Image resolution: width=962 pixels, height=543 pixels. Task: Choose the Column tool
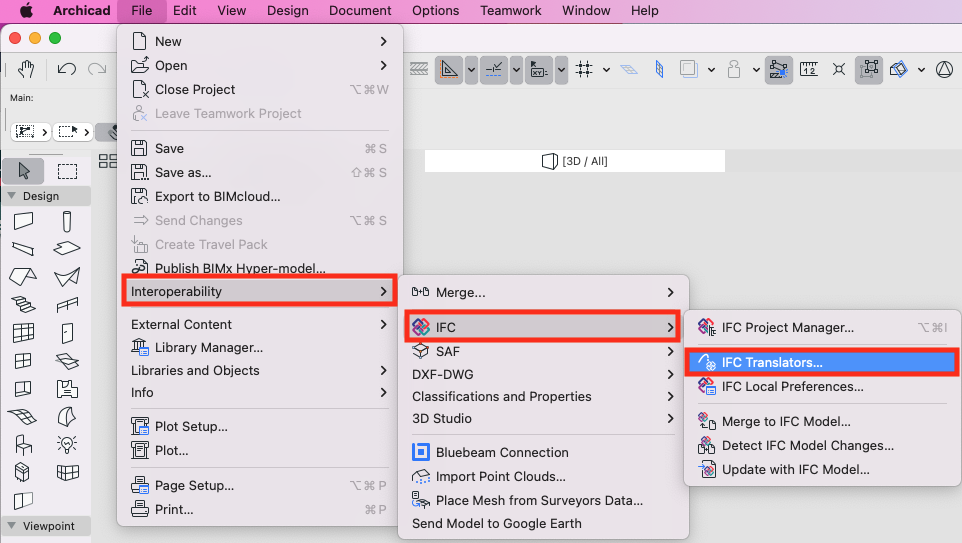(67, 221)
